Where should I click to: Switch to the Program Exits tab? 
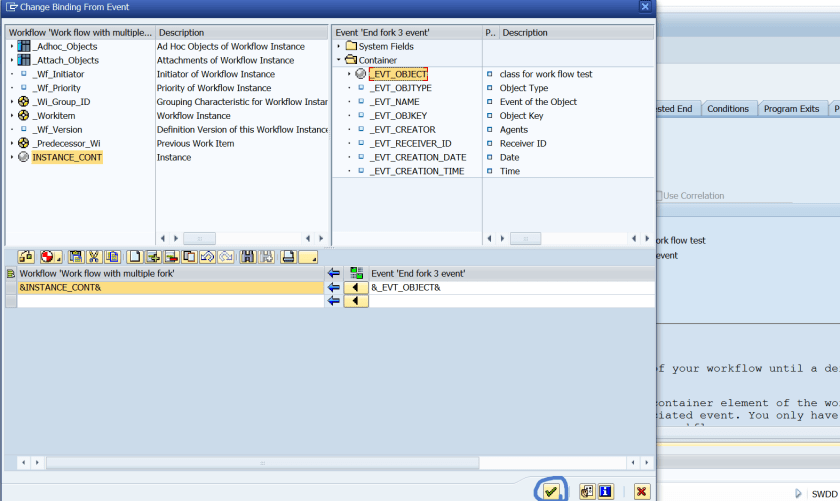791,109
